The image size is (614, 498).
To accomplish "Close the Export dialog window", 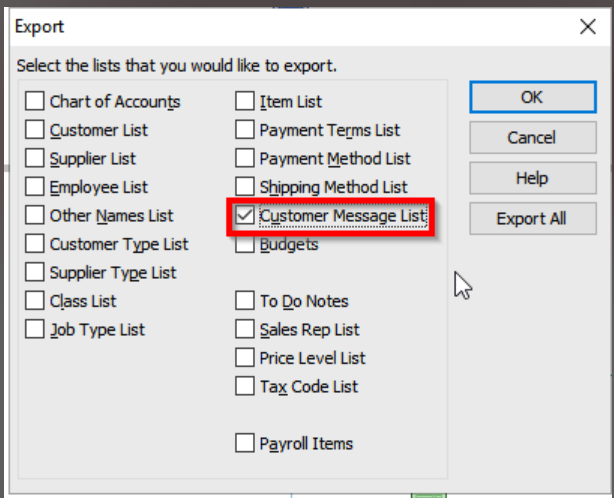I will coord(588,27).
